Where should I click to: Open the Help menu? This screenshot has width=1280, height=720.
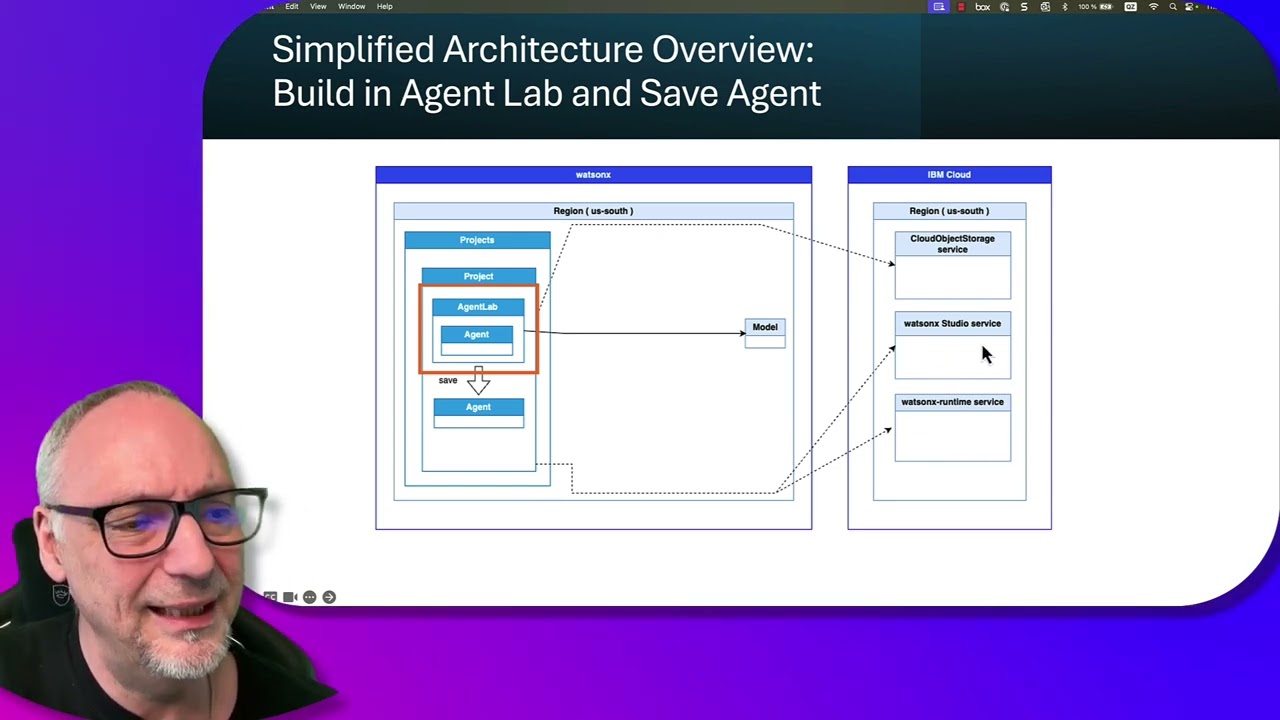pos(385,7)
